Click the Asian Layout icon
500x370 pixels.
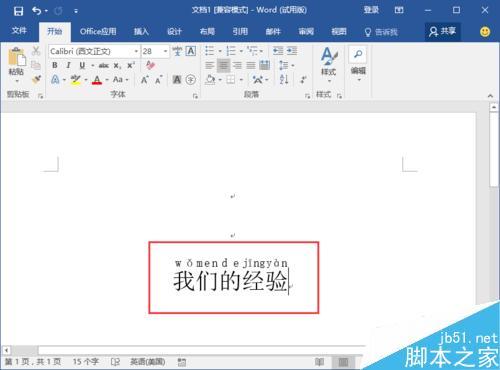tap(257, 80)
